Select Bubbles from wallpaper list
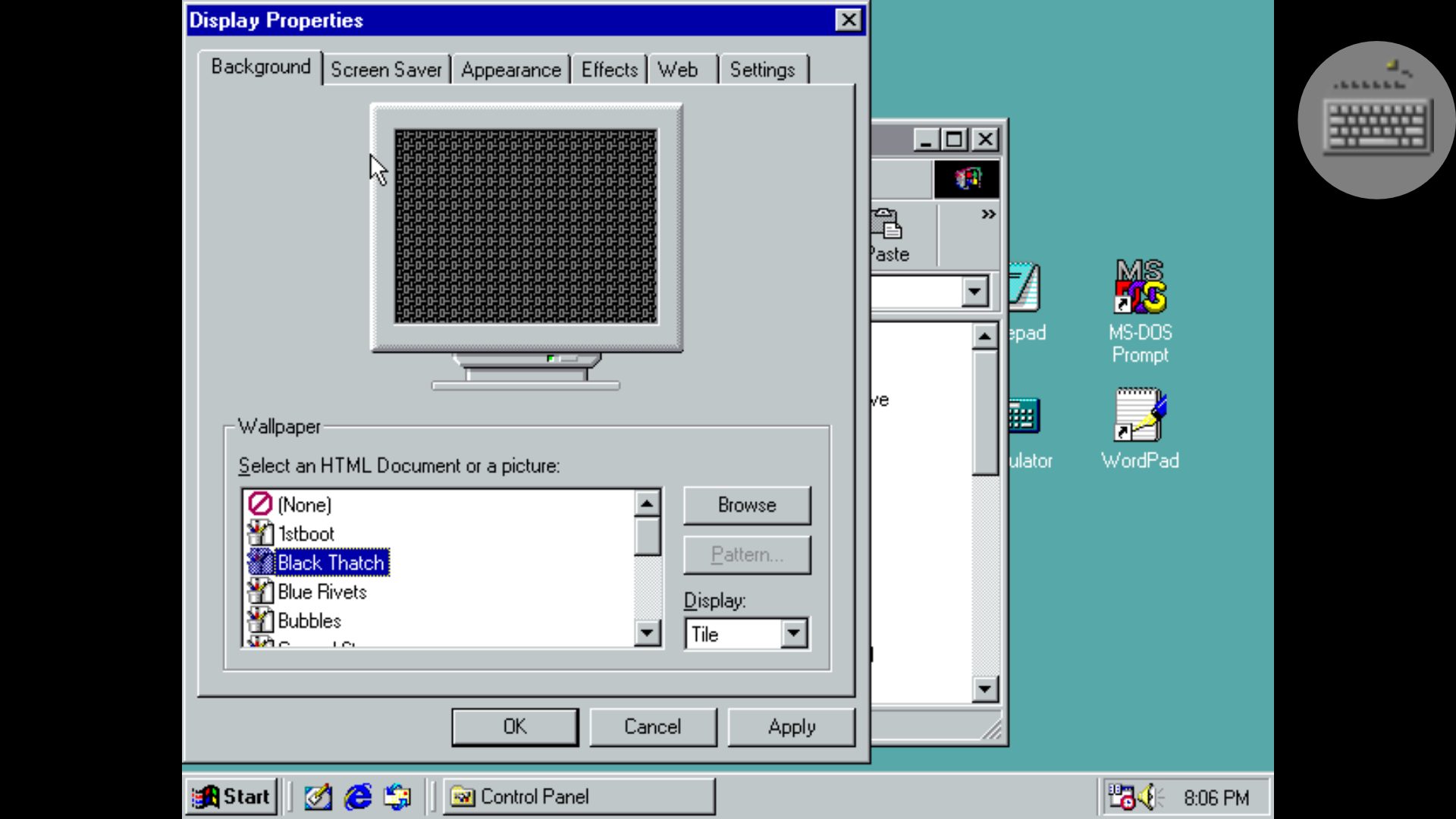This screenshot has width=1456, height=819. [308, 620]
